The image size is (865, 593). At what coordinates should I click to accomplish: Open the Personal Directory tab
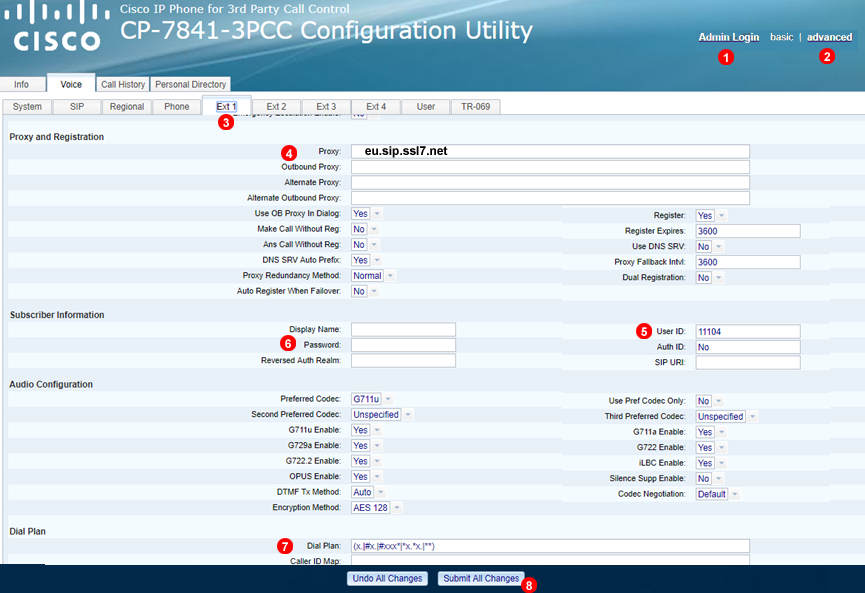pyautogui.click(x=190, y=84)
